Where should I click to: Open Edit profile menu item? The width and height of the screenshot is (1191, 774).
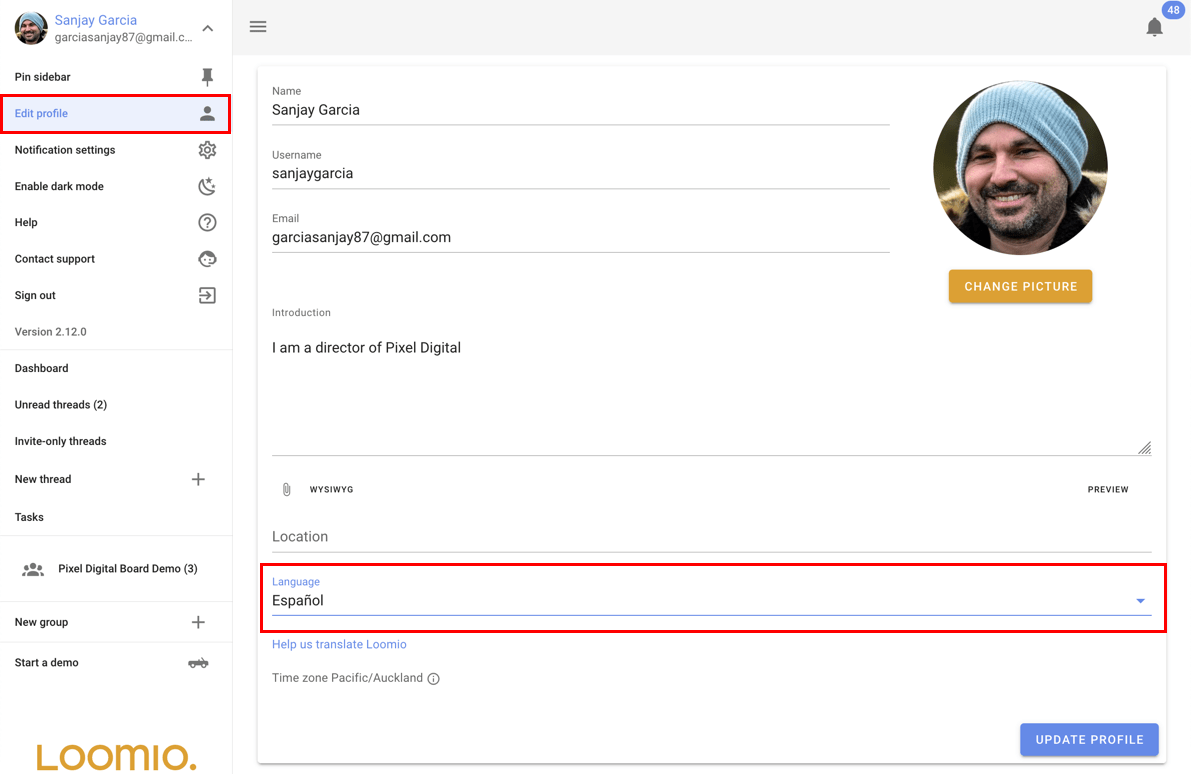(116, 114)
